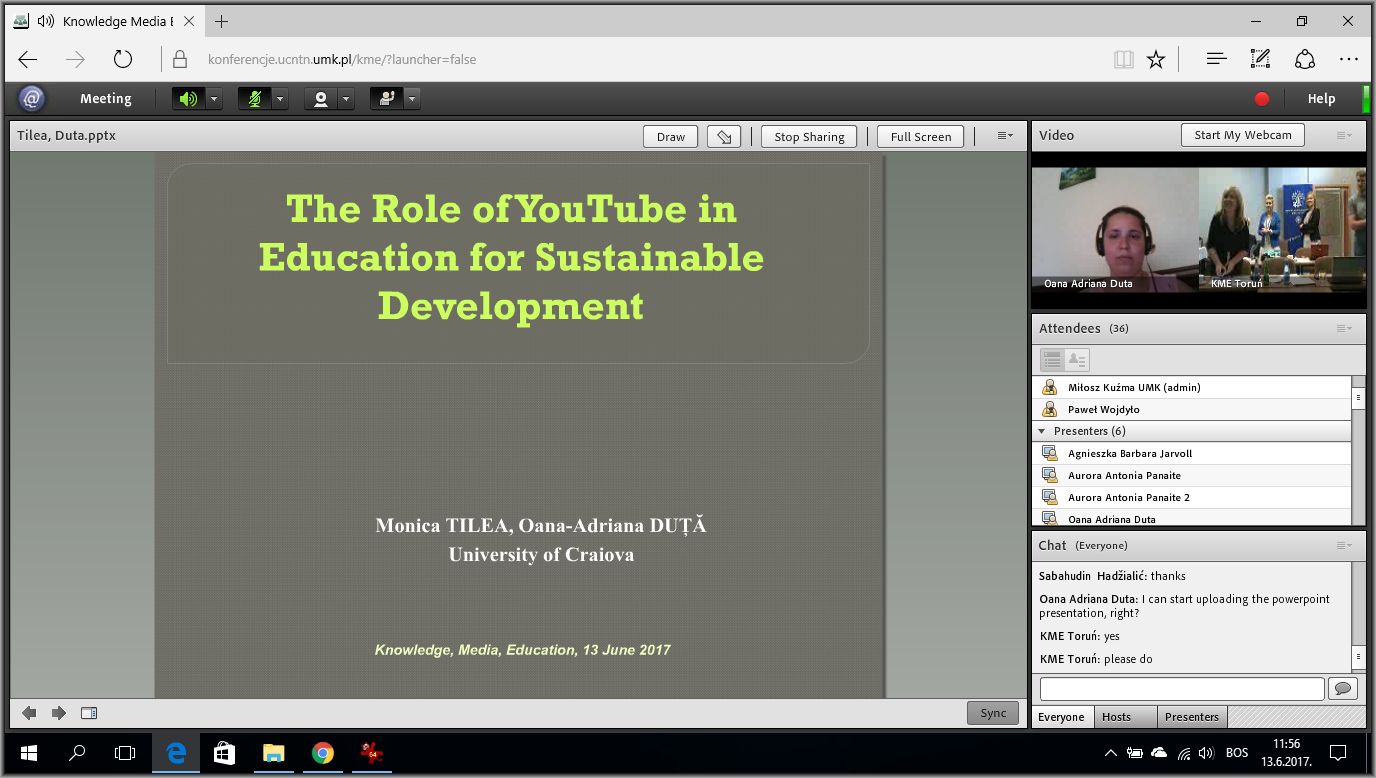Toggle the presentation sidebar icon
The width and height of the screenshot is (1376, 778).
click(89, 713)
